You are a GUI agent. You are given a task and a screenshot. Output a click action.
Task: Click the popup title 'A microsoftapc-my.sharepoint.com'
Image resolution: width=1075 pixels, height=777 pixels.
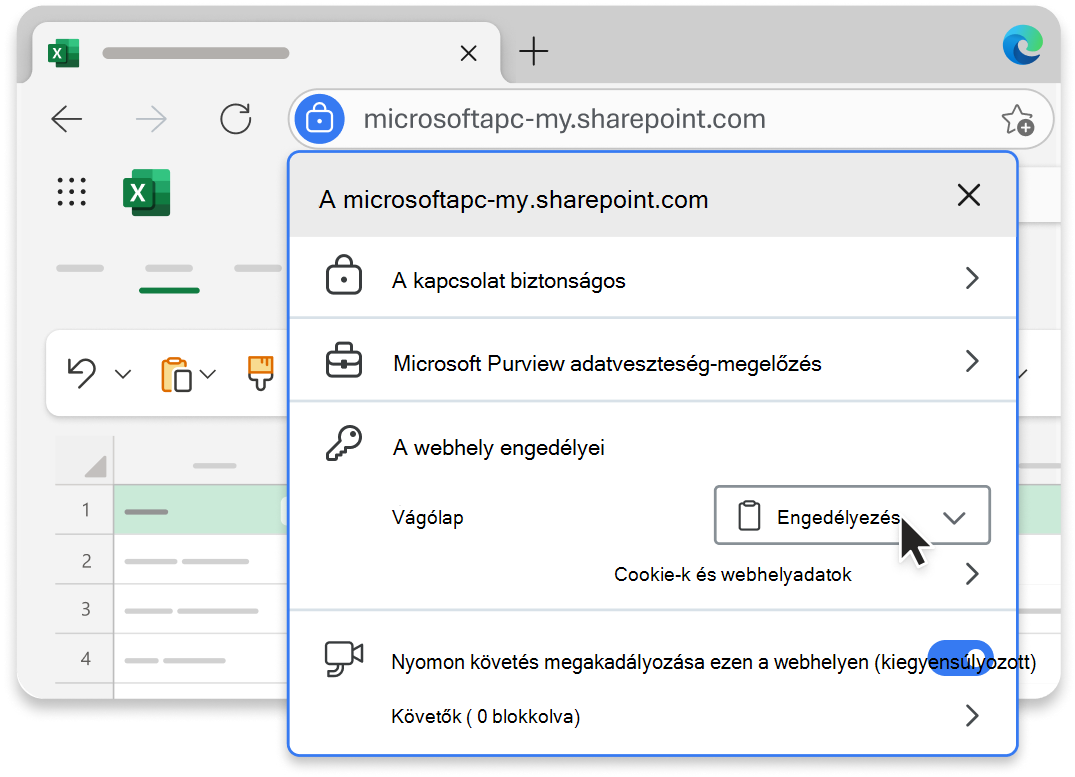tap(514, 200)
